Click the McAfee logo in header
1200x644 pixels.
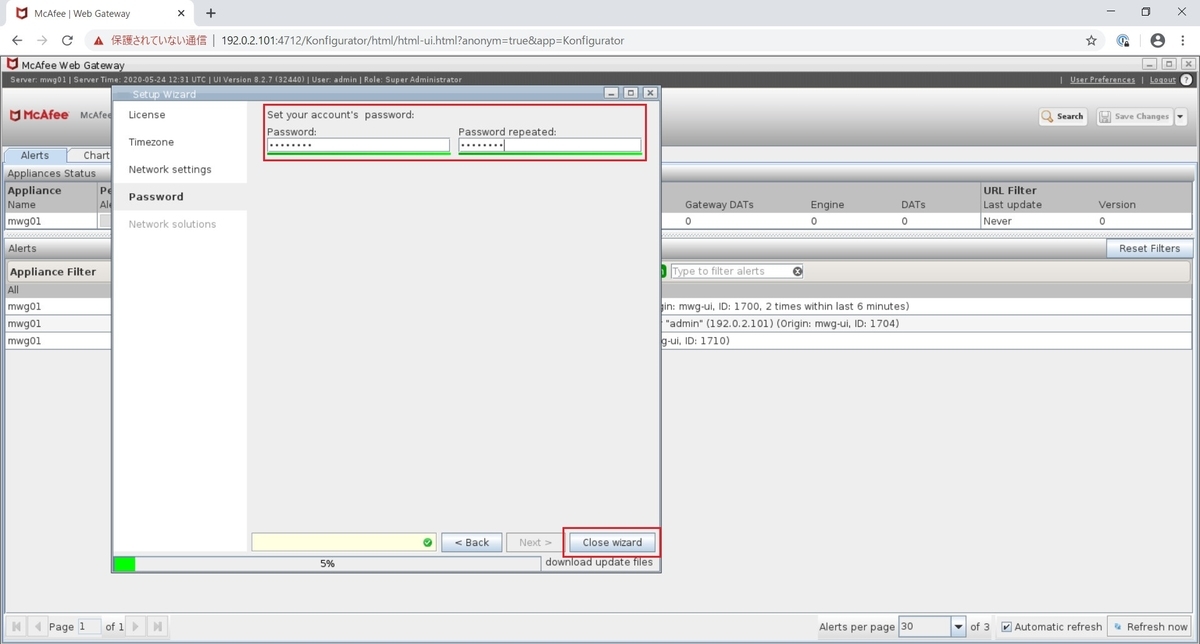point(40,115)
